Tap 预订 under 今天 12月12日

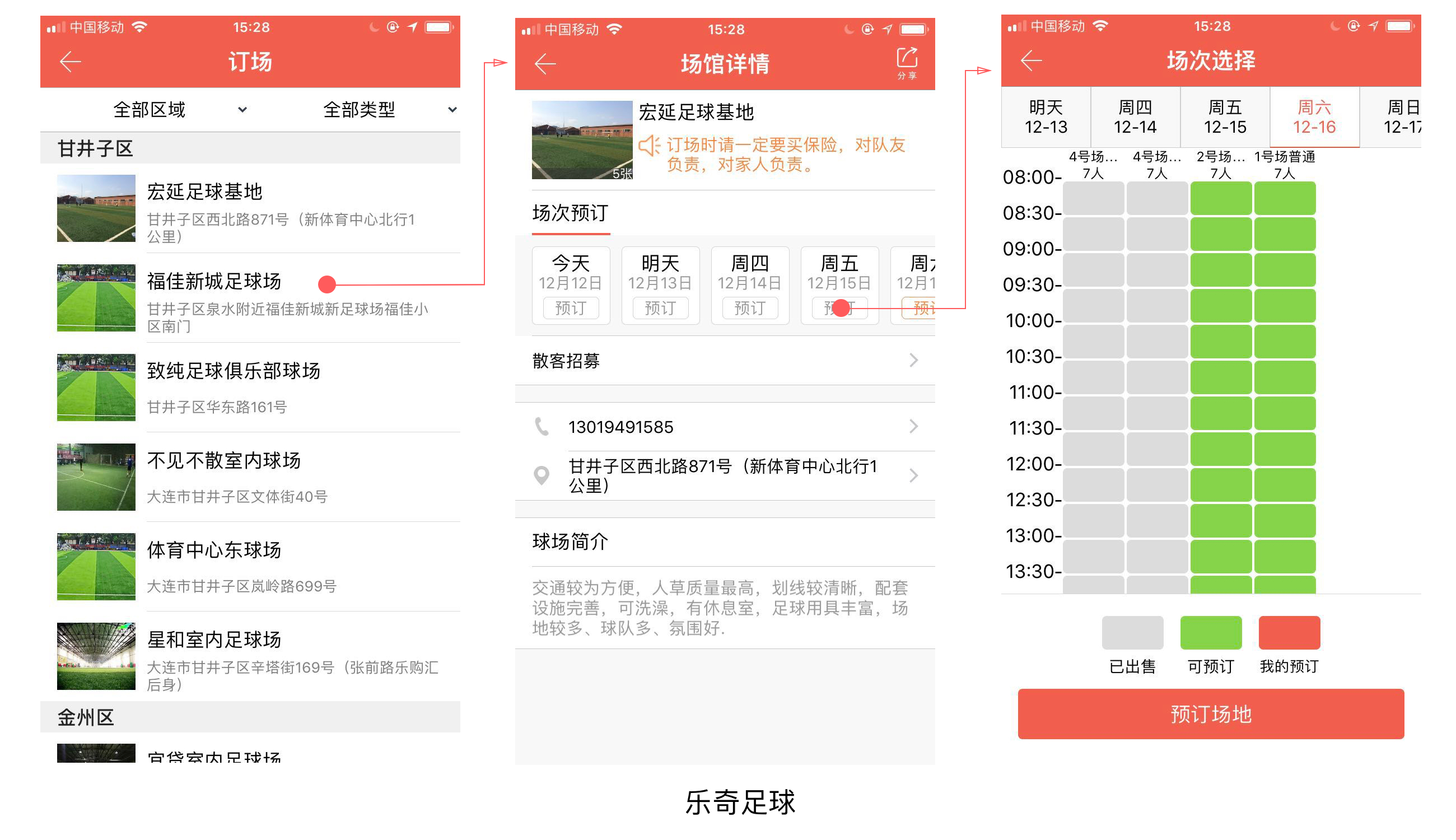[x=571, y=308]
